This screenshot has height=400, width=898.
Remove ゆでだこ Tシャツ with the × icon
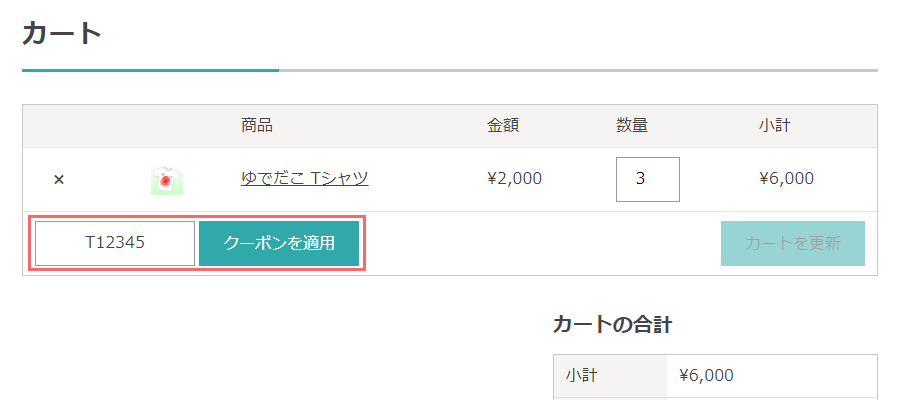point(58,179)
